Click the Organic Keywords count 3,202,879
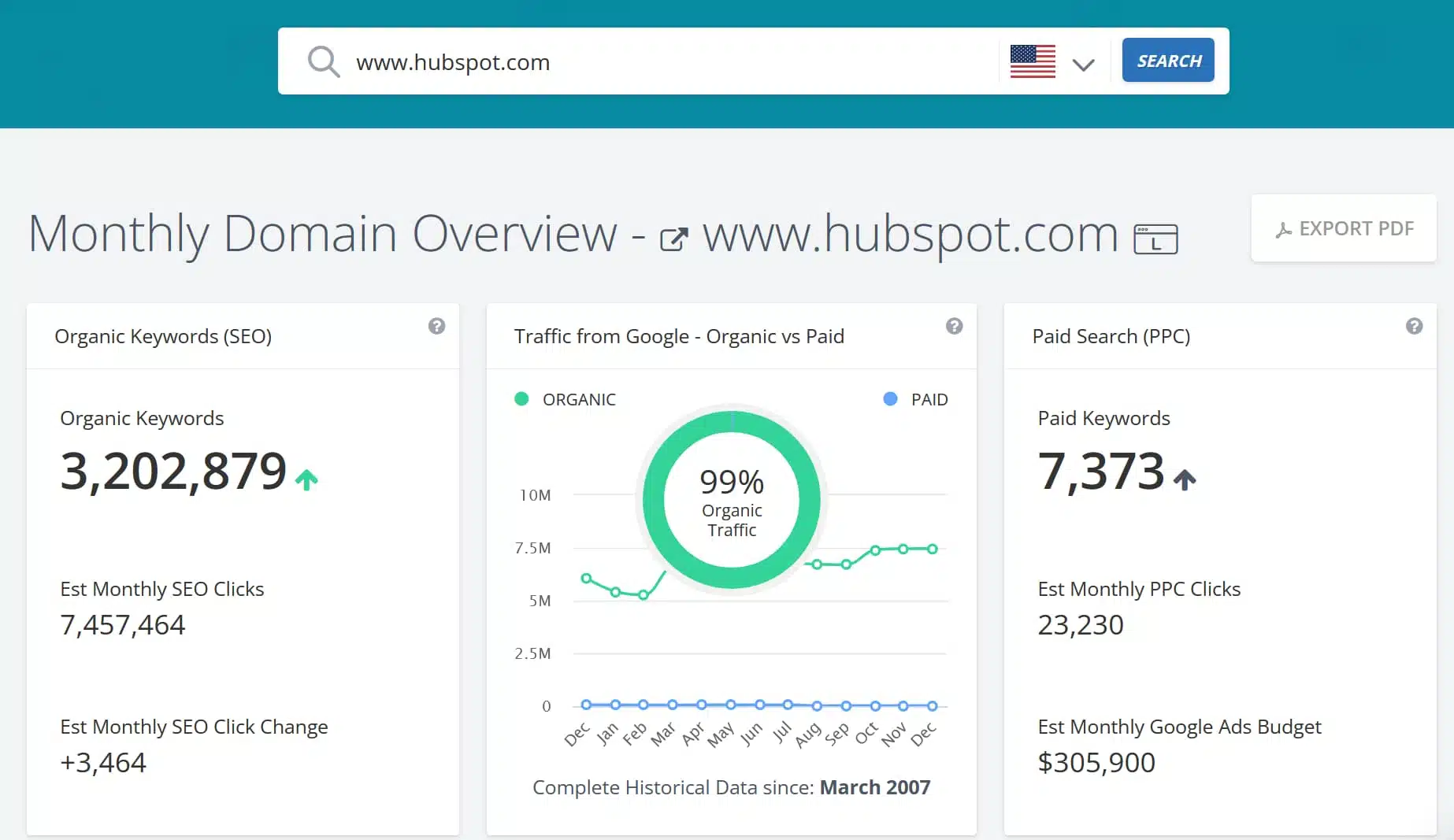The width and height of the screenshot is (1454, 840). pyautogui.click(x=173, y=472)
